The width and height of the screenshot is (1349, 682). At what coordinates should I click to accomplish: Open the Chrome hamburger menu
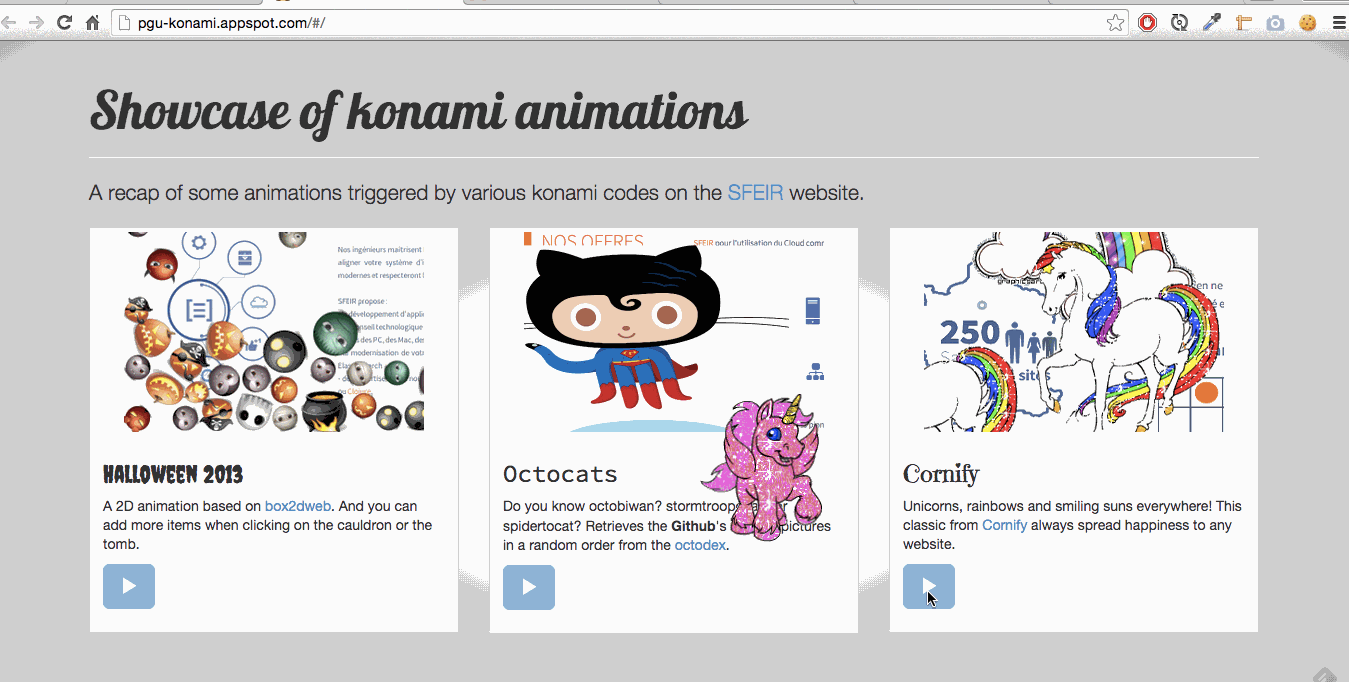pyautogui.click(x=1339, y=22)
